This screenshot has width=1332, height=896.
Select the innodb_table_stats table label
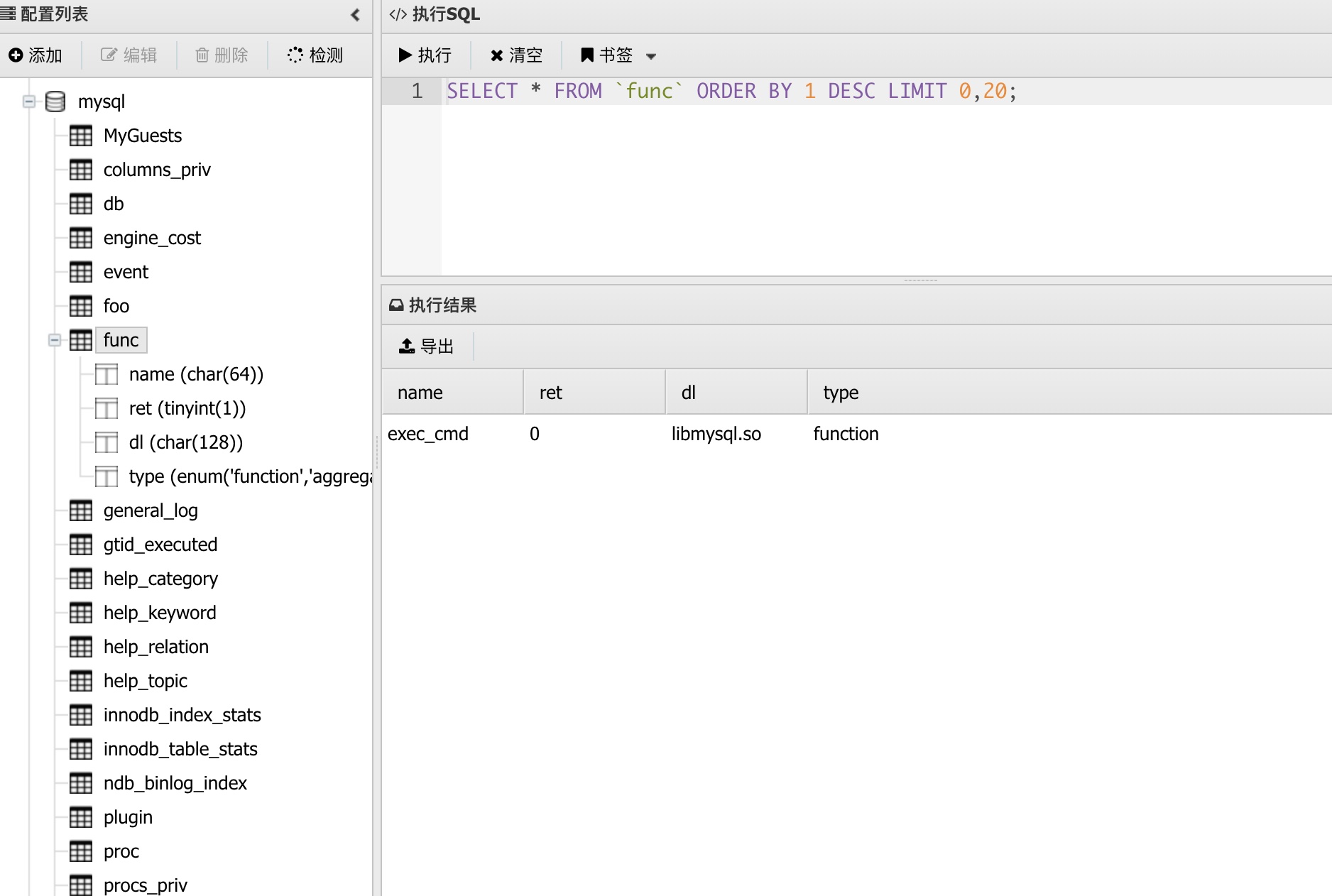(180, 749)
